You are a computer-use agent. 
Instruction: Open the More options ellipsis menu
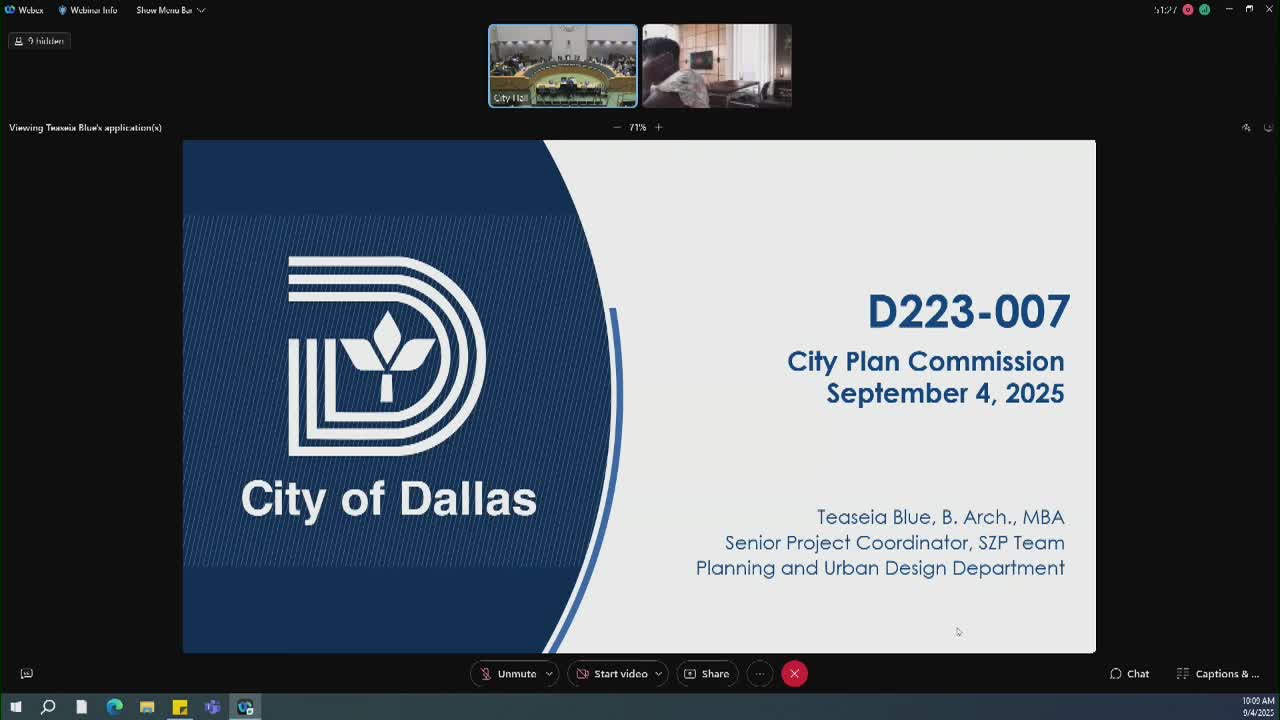coord(759,673)
